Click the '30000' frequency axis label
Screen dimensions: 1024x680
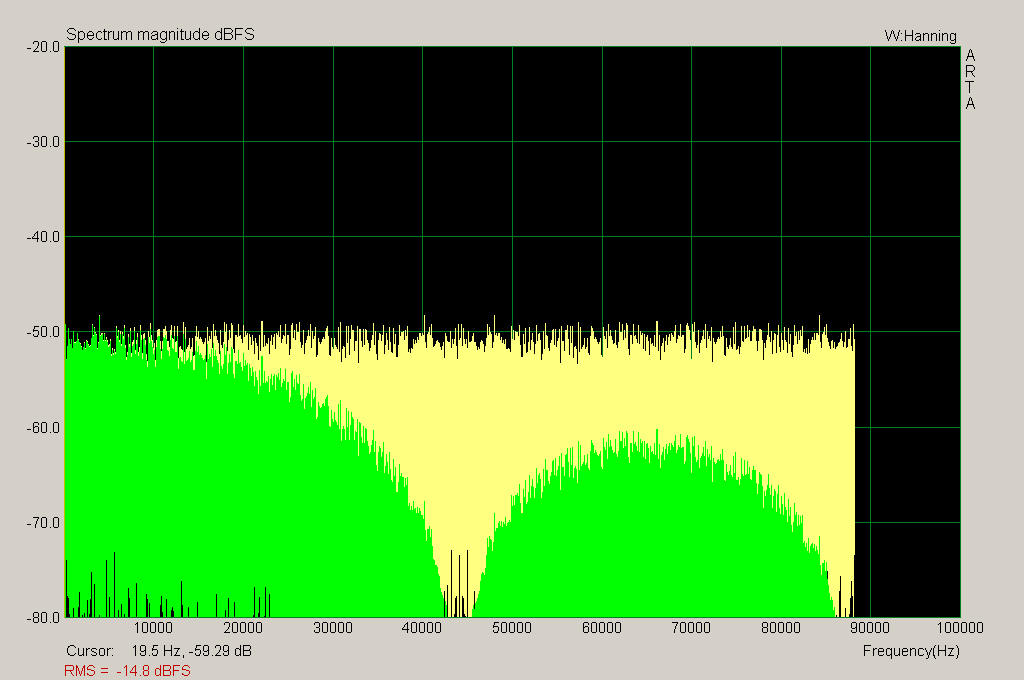(x=332, y=628)
